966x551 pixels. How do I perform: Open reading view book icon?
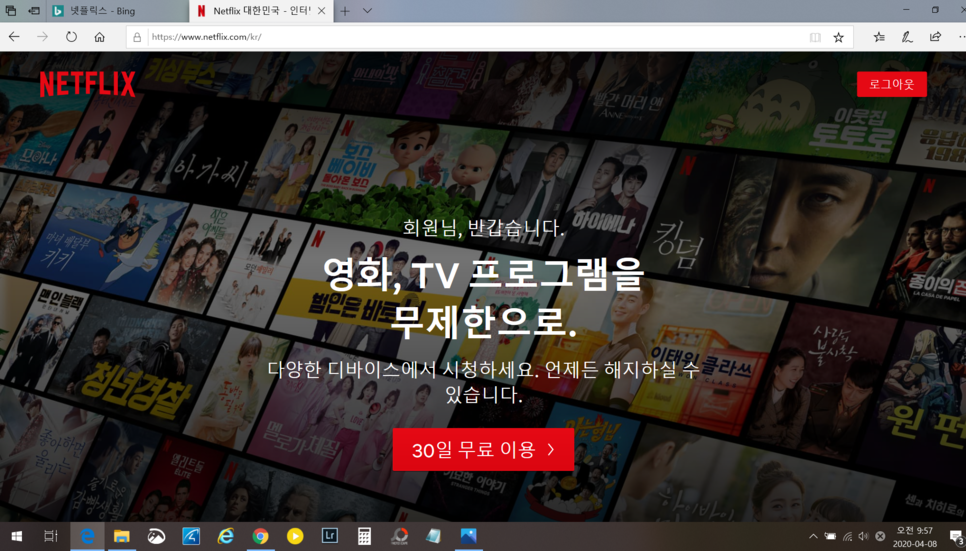(x=815, y=38)
